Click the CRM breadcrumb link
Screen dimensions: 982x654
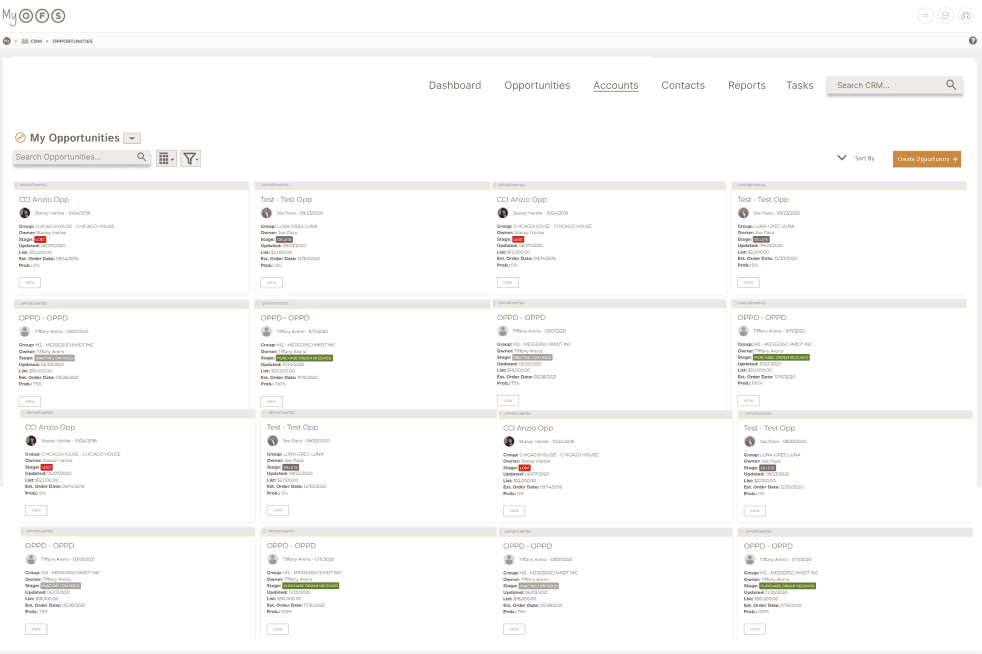coord(32,41)
